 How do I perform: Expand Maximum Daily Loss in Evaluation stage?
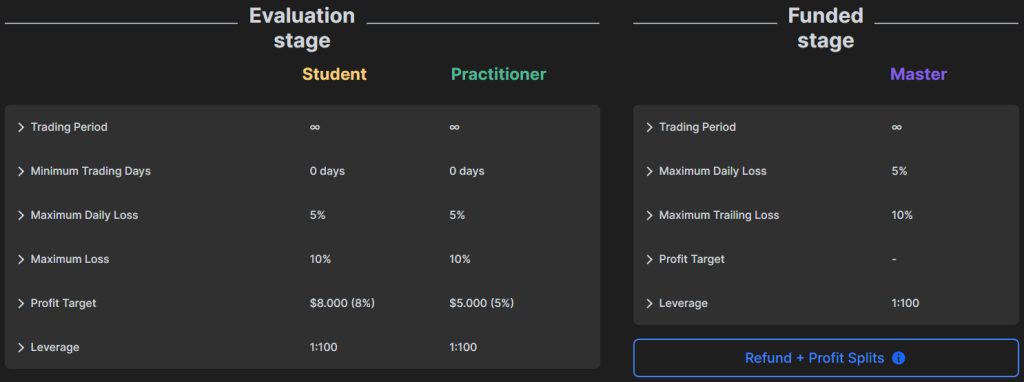[302, 215]
